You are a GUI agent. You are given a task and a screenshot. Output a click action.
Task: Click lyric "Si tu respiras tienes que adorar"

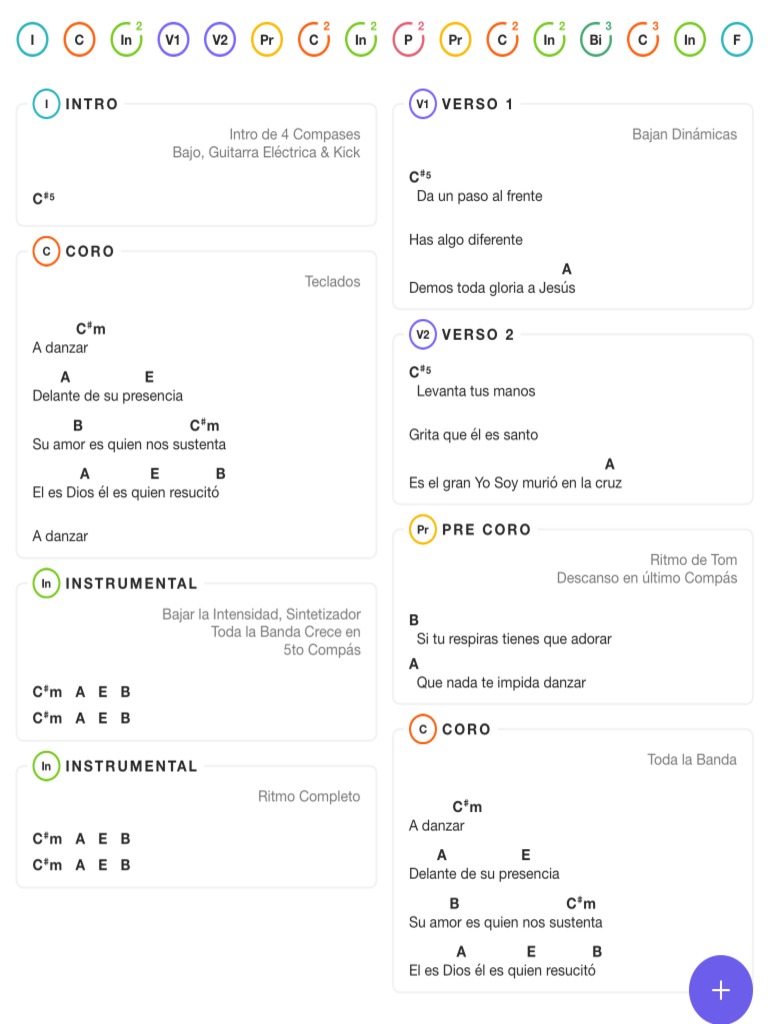[x=513, y=639]
